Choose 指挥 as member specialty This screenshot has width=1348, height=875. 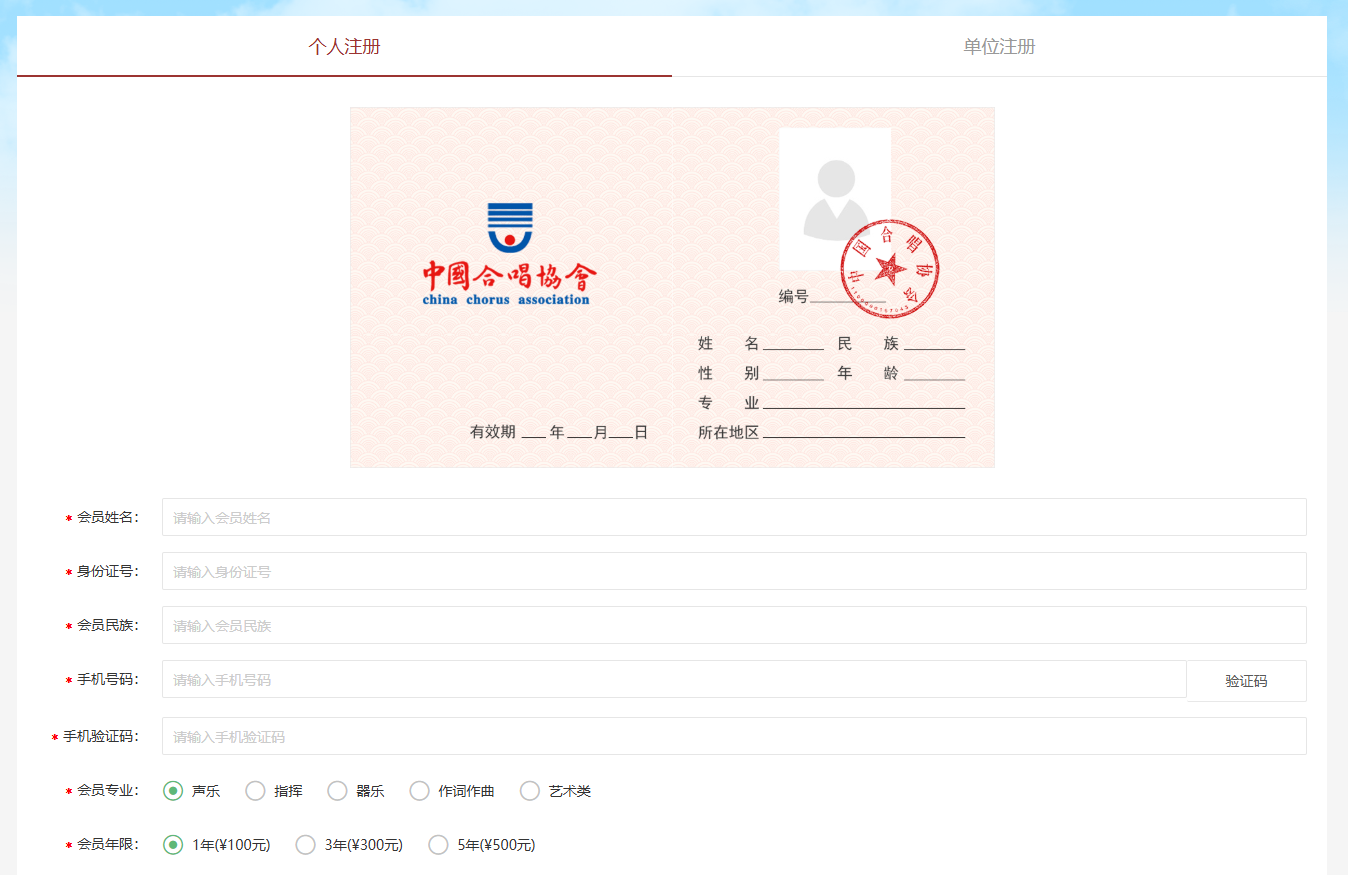256,791
